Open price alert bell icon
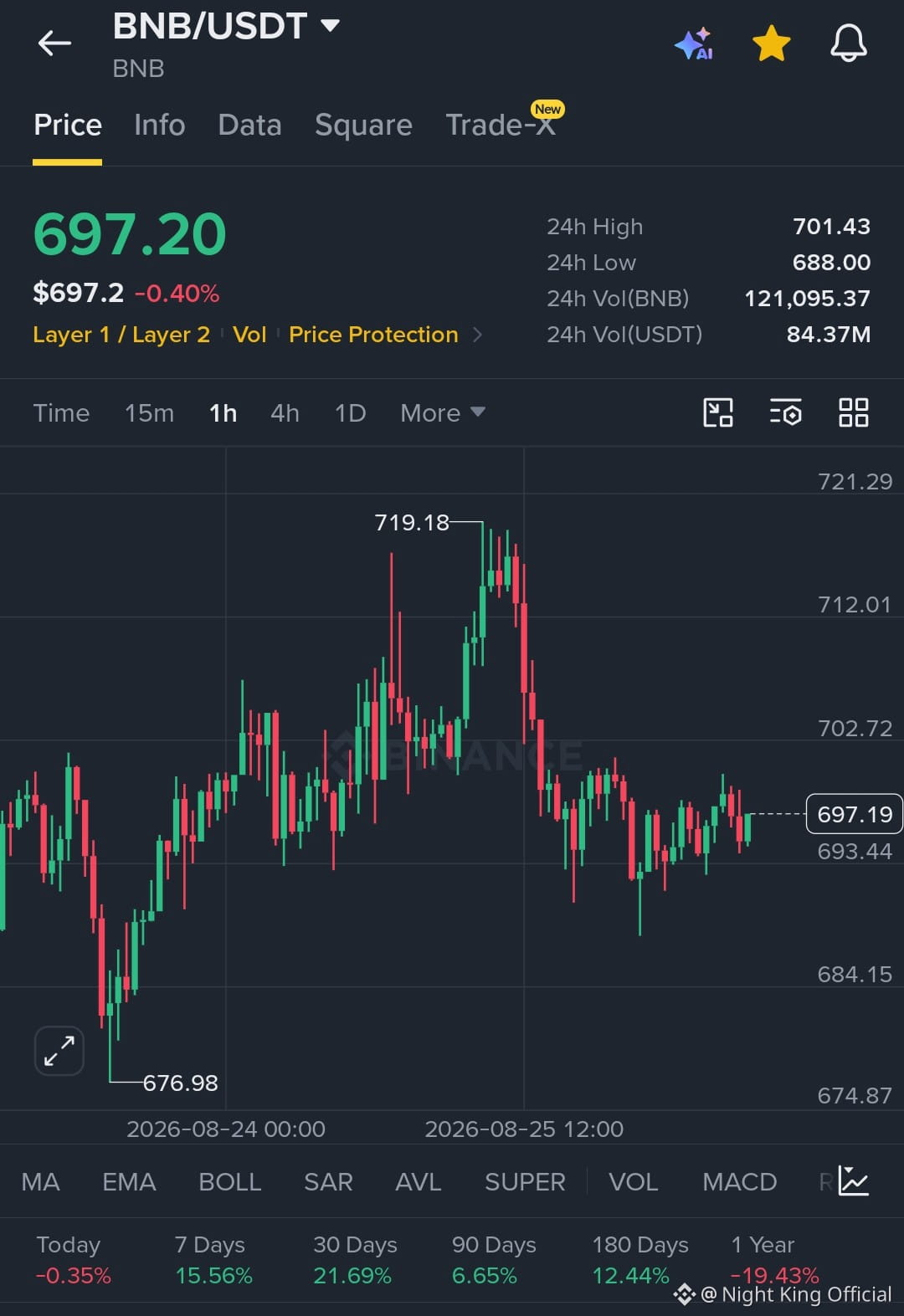 click(848, 44)
